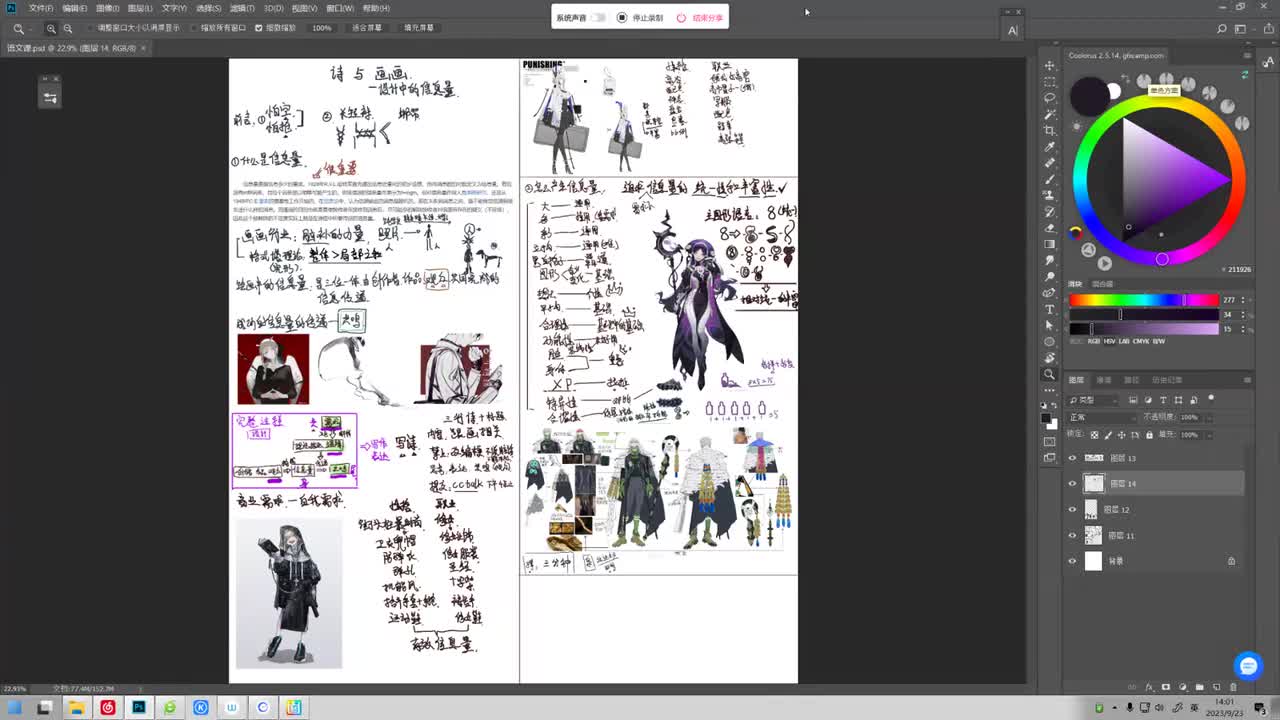Toggle 调整窗口大小以满屏显示 checkbox
Image resolution: width=1280 pixels, height=720 pixels.
coord(88,28)
